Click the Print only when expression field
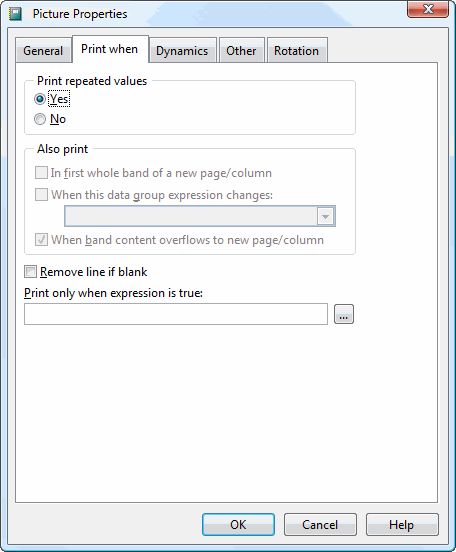456x552 pixels. pyautogui.click(x=176, y=314)
